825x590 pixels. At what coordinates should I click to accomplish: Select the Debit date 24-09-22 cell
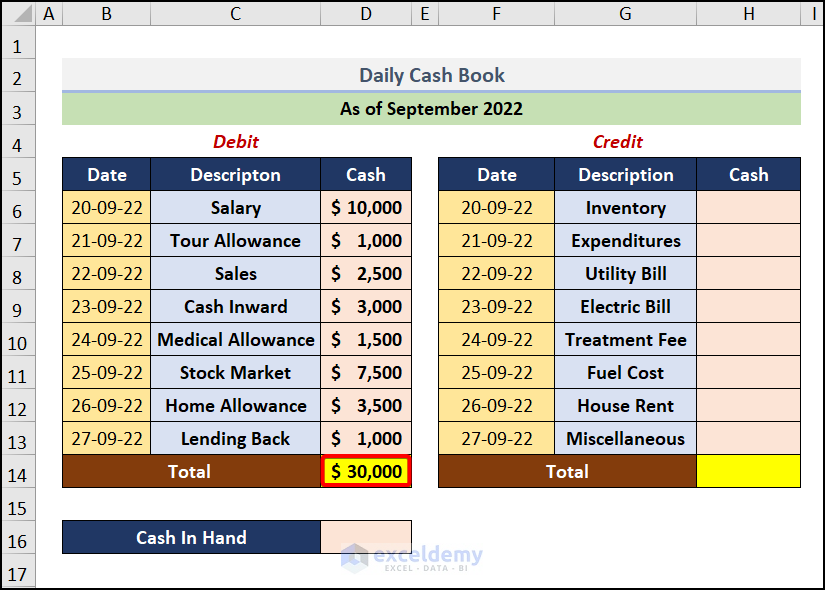pyautogui.click(x=107, y=339)
